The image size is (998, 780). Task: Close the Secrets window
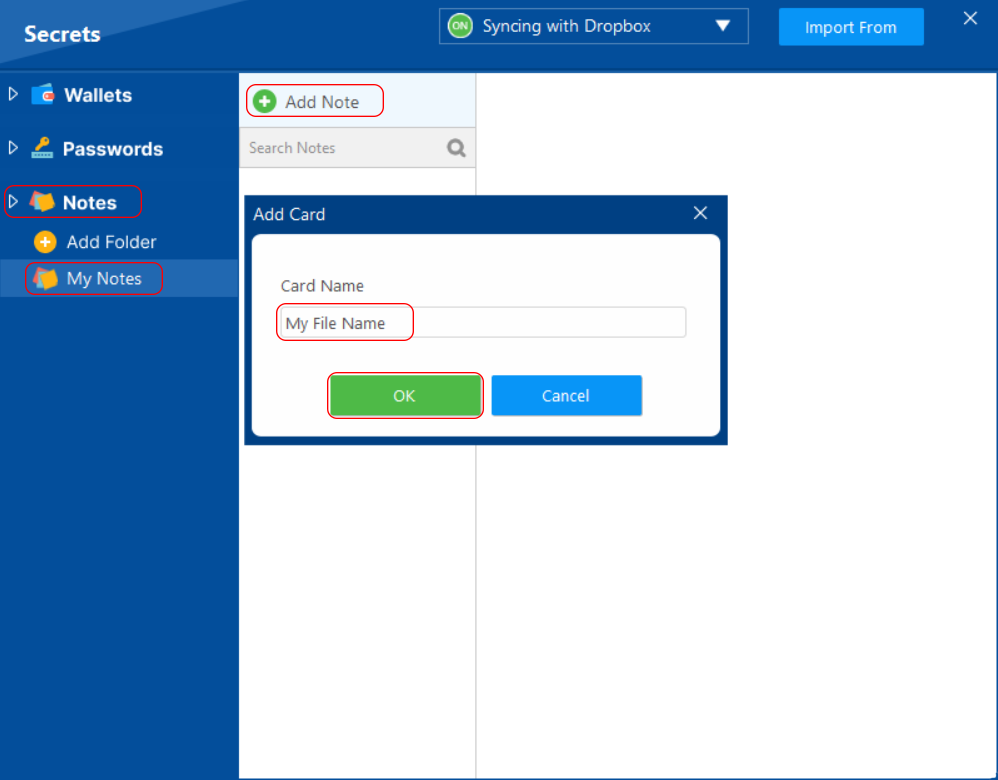click(x=970, y=18)
